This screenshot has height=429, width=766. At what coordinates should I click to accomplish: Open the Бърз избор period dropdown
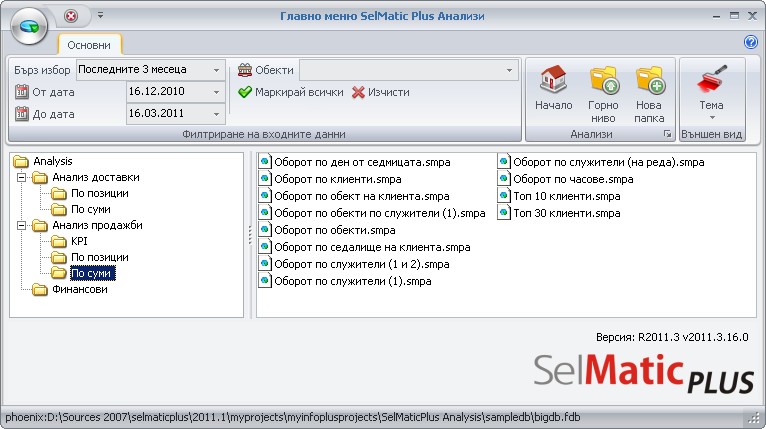pyautogui.click(x=216, y=70)
